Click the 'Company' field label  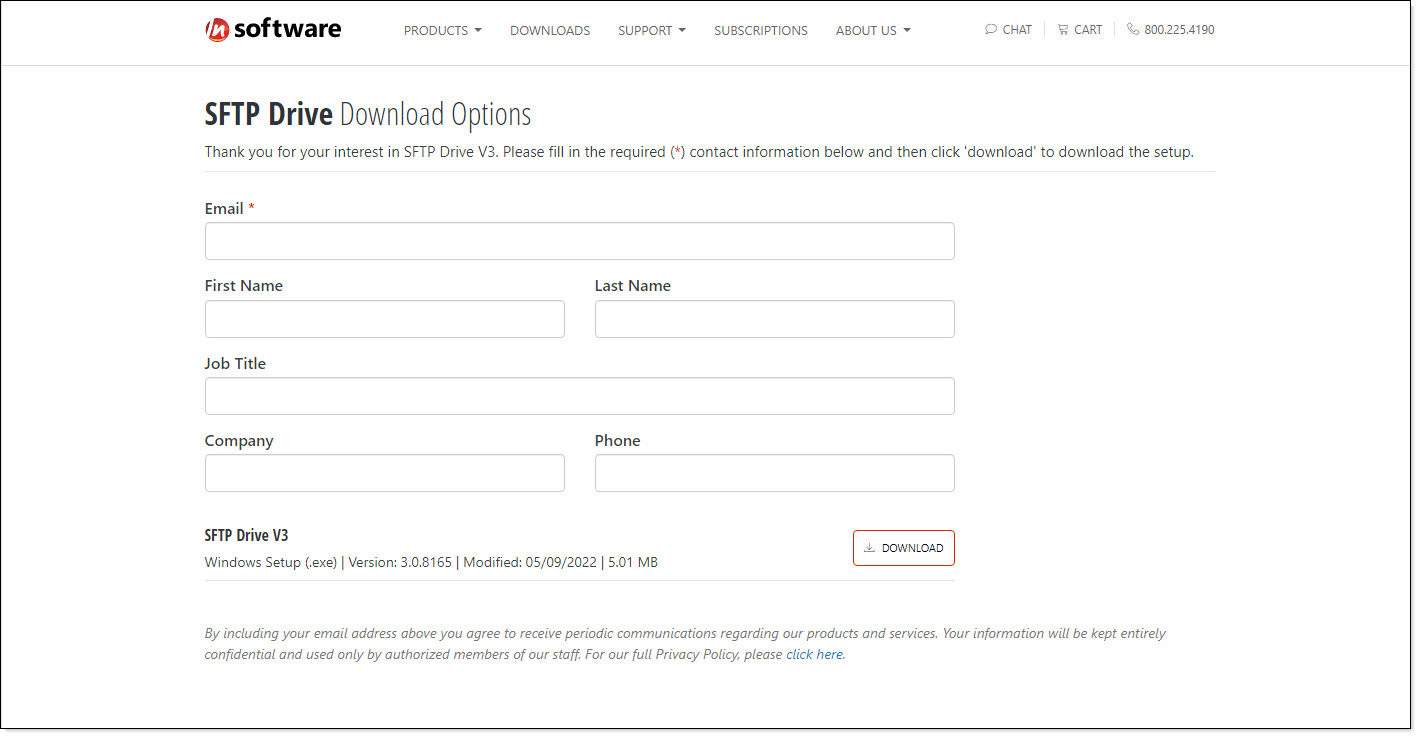(x=239, y=441)
